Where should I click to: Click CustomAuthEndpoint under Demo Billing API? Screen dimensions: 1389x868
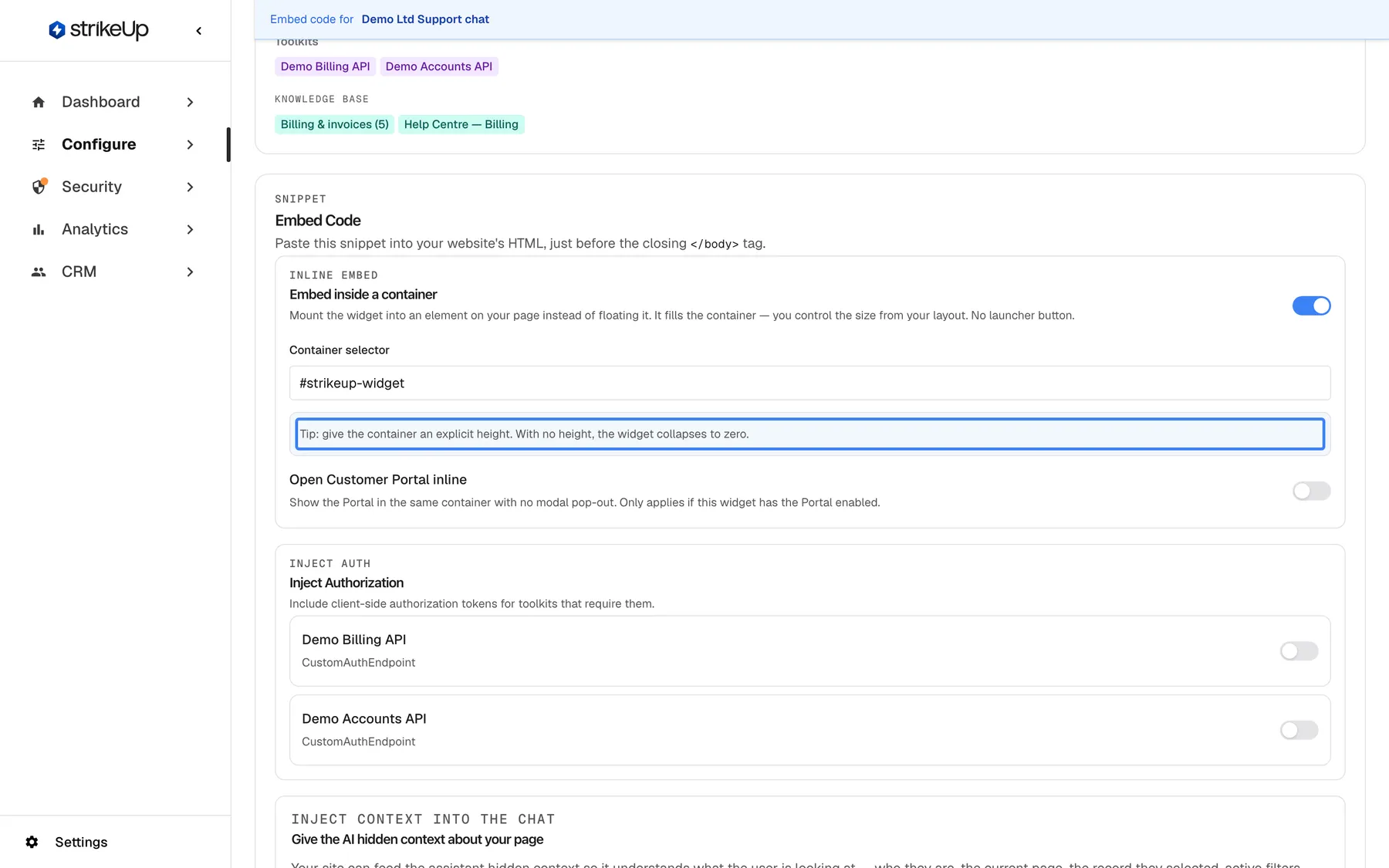[x=358, y=663]
